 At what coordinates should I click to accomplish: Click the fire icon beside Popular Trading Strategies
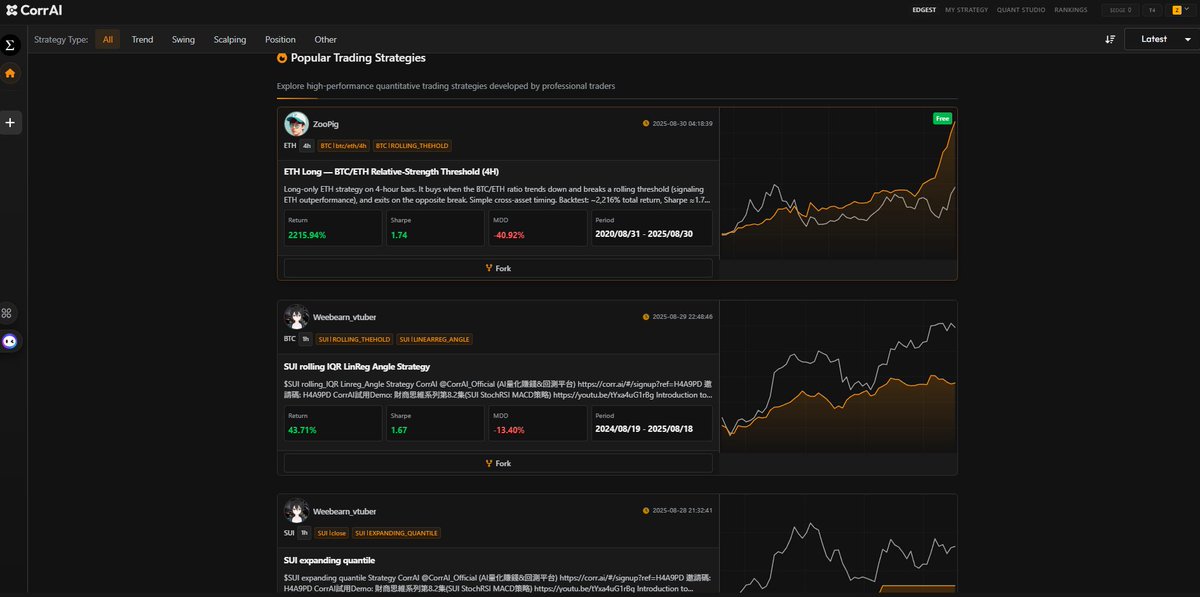point(282,58)
